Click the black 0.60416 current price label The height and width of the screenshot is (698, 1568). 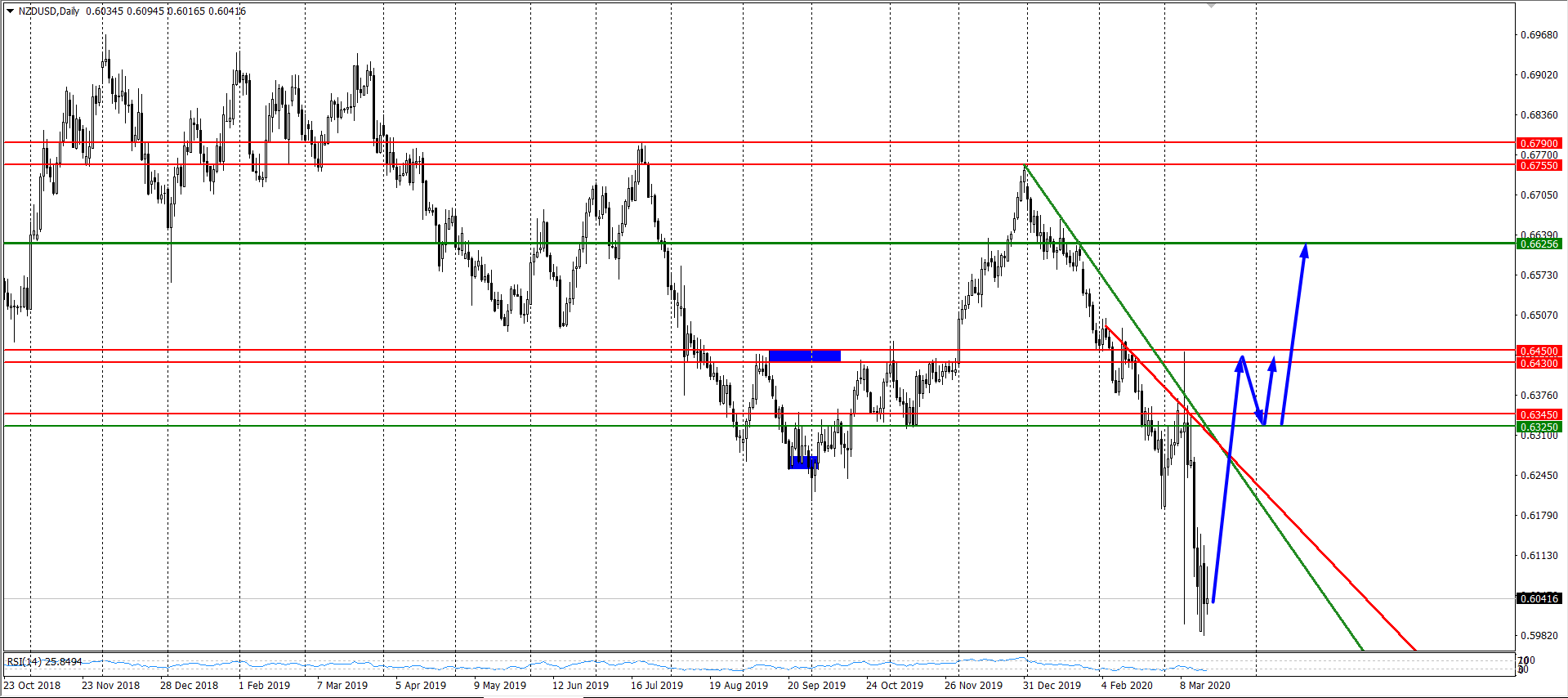[1539, 599]
